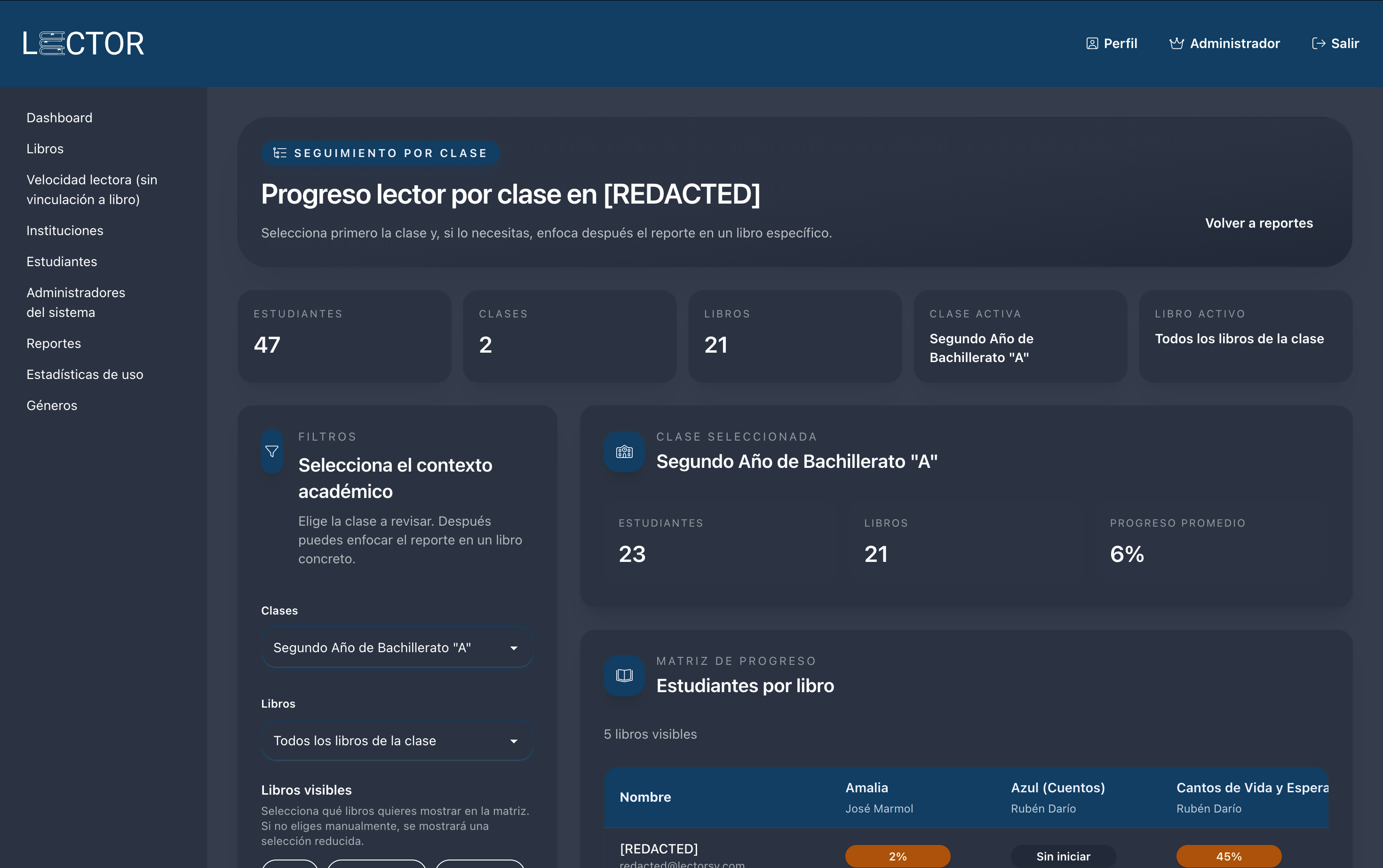This screenshot has width=1383, height=868.
Task: Click the Seguimiento por clase badge
Action: [380, 153]
